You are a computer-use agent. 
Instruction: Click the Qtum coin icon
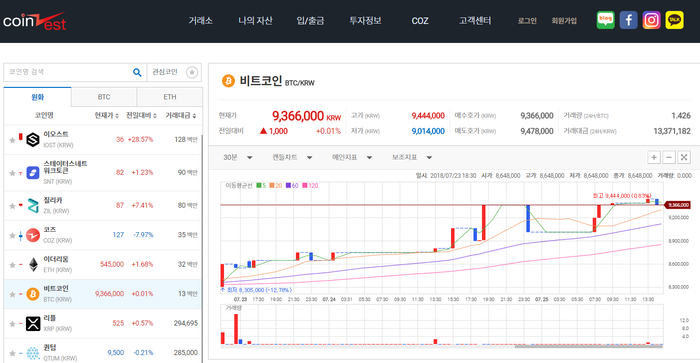(x=33, y=353)
